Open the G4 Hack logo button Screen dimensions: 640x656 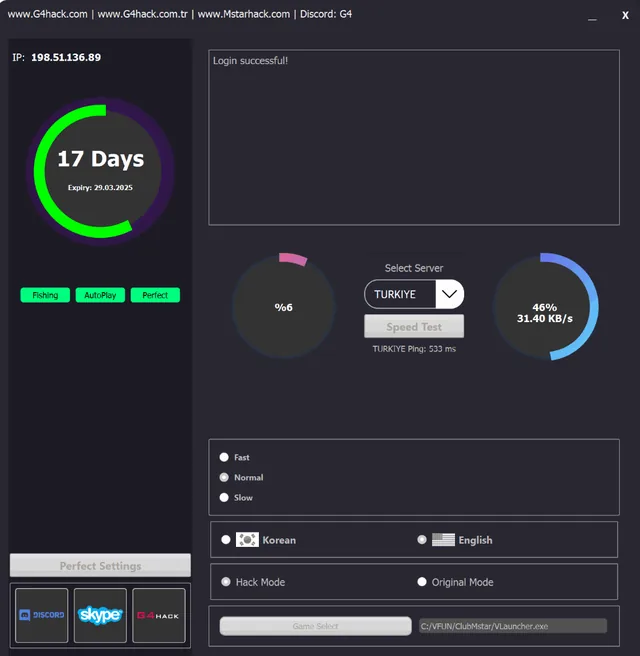point(159,615)
